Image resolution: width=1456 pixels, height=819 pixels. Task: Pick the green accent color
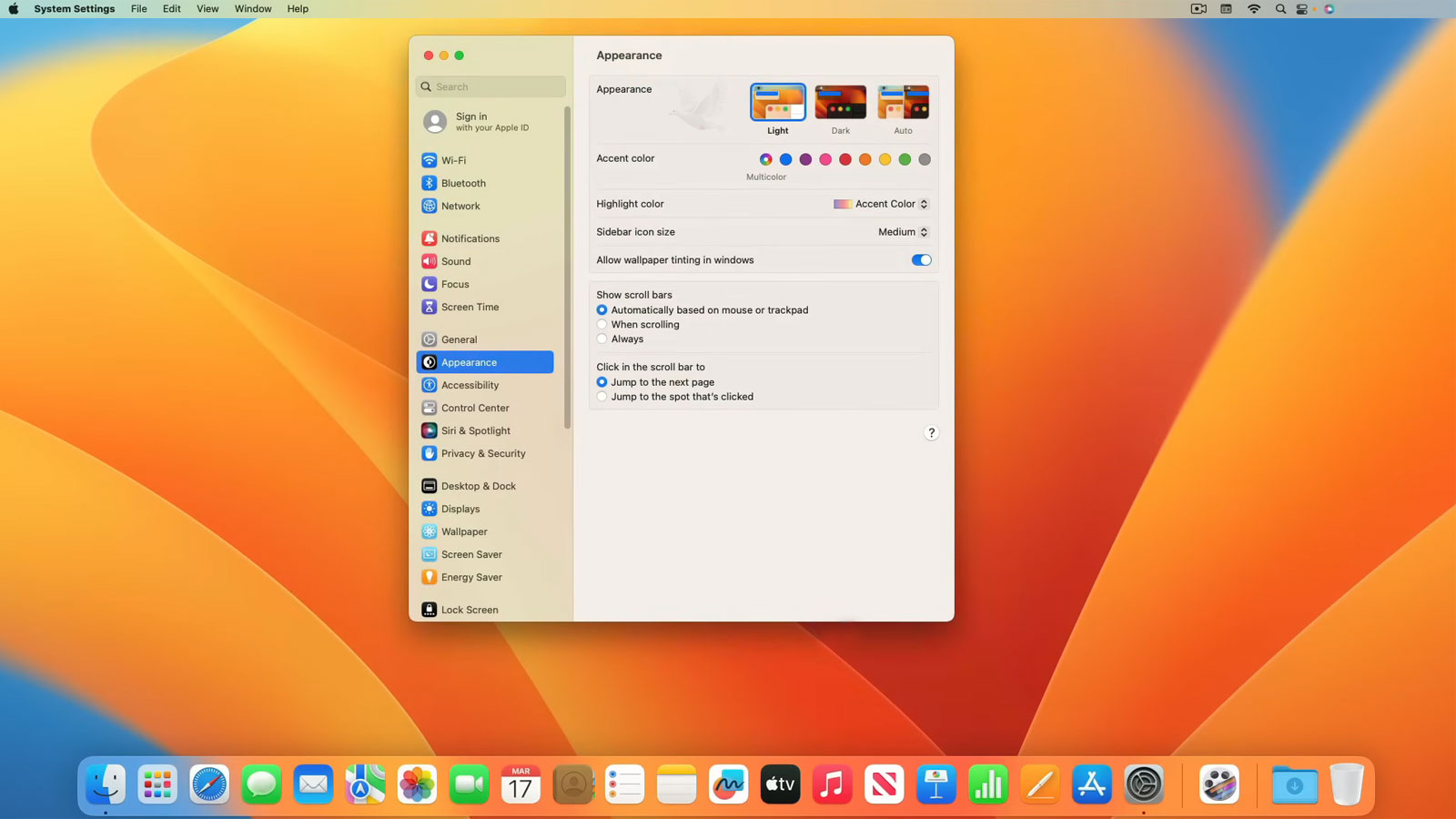pyautogui.click(x=905, y=159)
